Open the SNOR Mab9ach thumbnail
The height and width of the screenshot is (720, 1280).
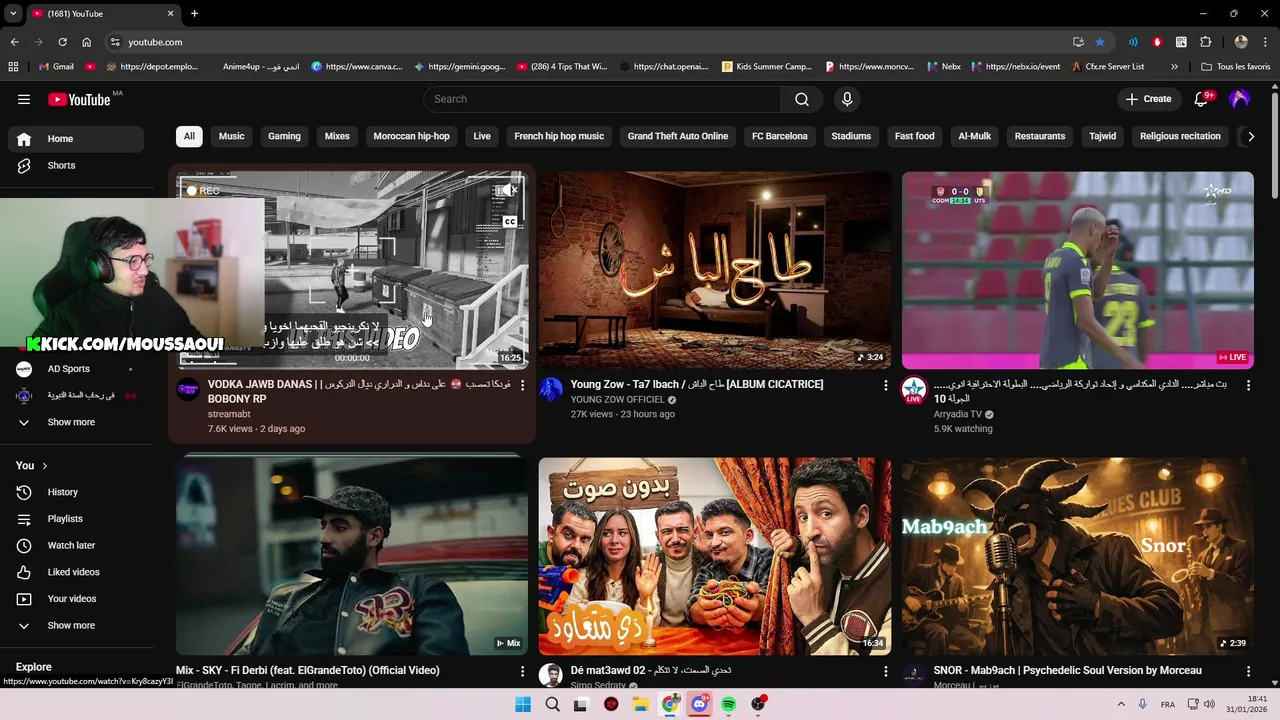coord(1077,556)
